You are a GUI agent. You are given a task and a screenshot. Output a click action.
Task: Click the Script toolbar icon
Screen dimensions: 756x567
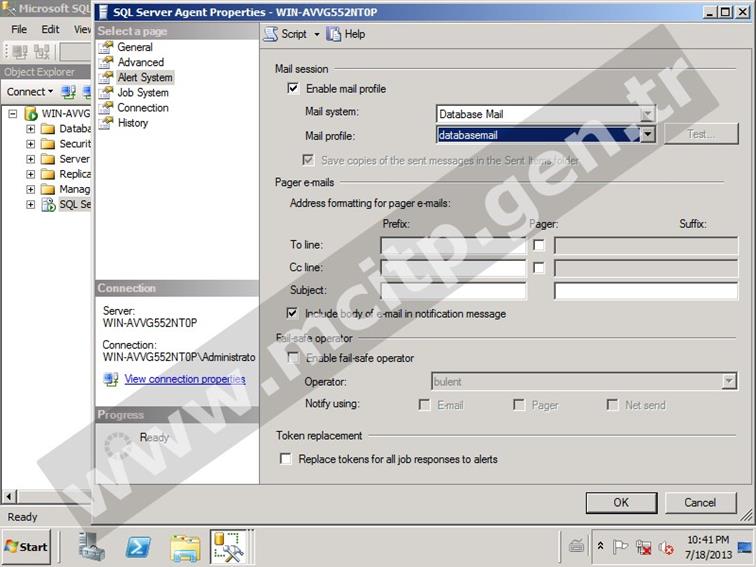[270, 34]
